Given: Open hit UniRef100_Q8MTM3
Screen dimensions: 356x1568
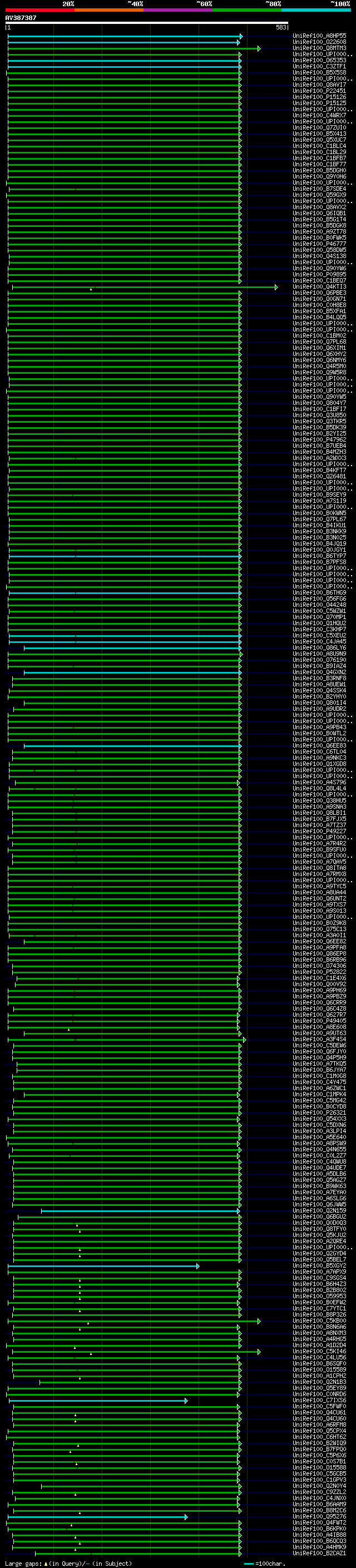Looking at the screenshot, I should click(319, 48).
